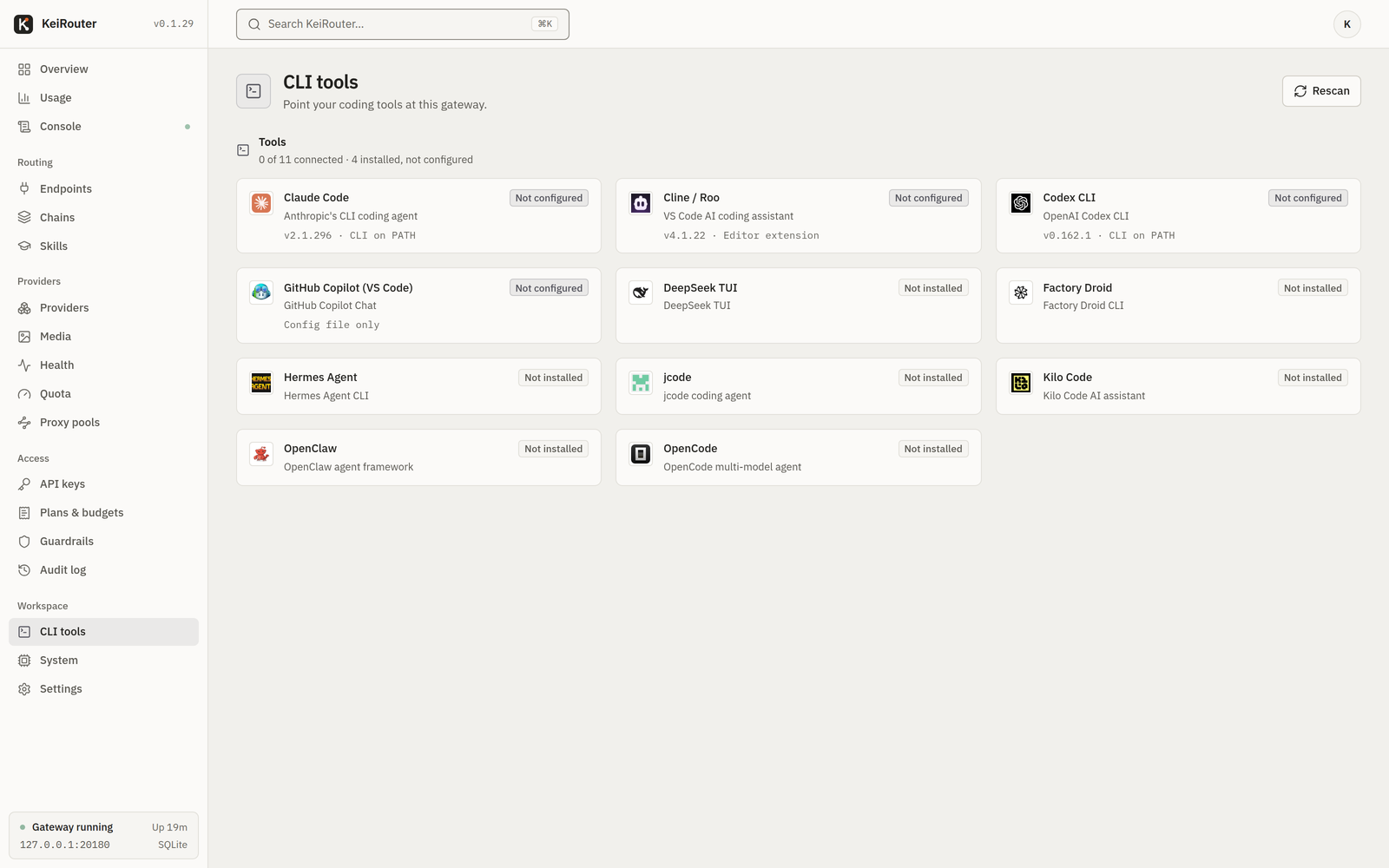Open Chains in the Routing section

(x=103, y=218)
